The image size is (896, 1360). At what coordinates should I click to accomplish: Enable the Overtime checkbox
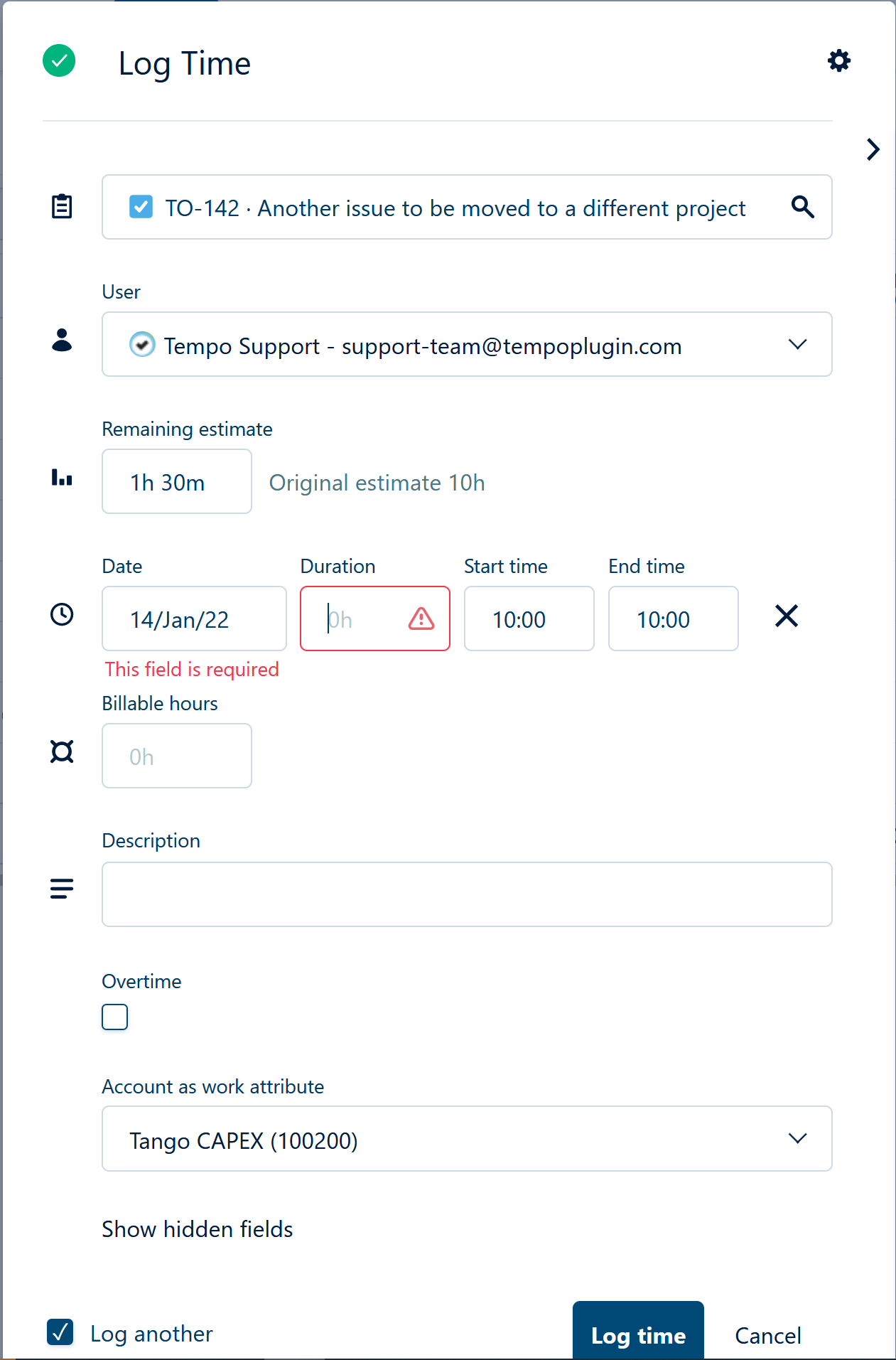[114, 1017]
